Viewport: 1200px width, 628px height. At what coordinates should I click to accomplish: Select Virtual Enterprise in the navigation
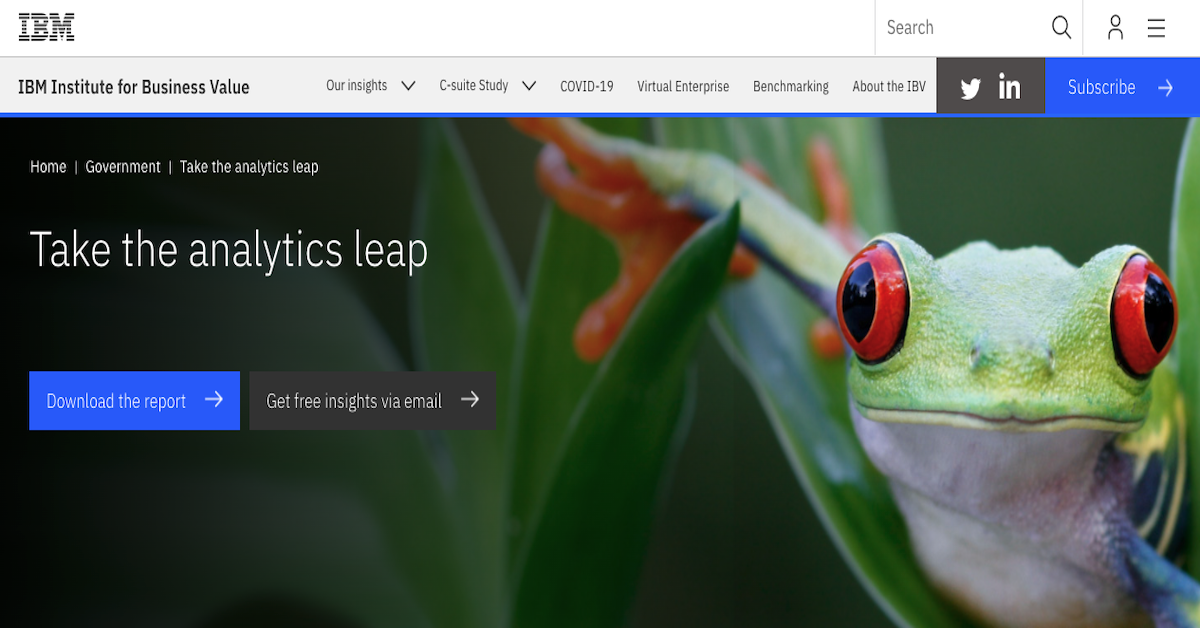point(683,87)
